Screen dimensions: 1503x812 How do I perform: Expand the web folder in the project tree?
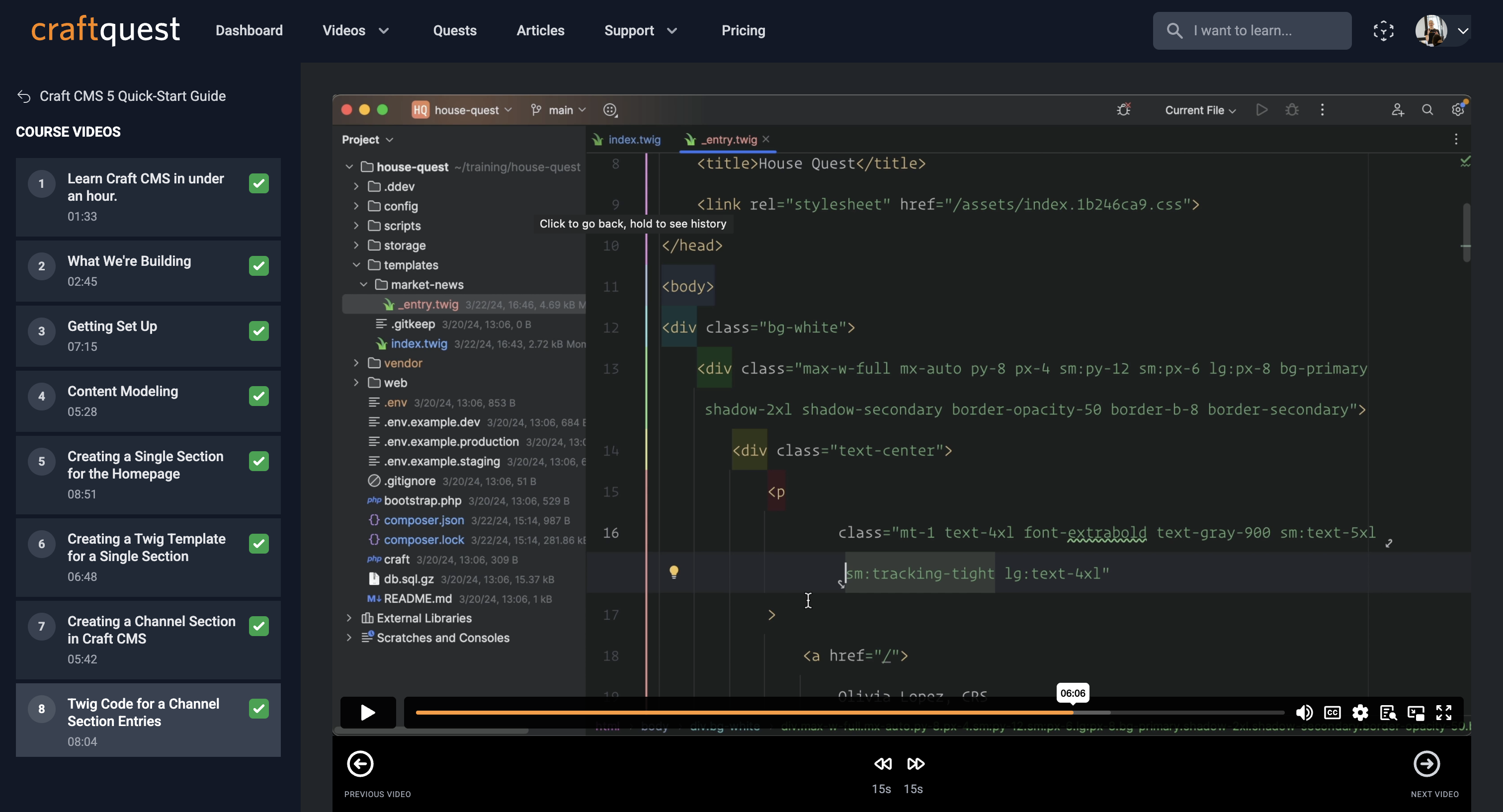[356, 383]
